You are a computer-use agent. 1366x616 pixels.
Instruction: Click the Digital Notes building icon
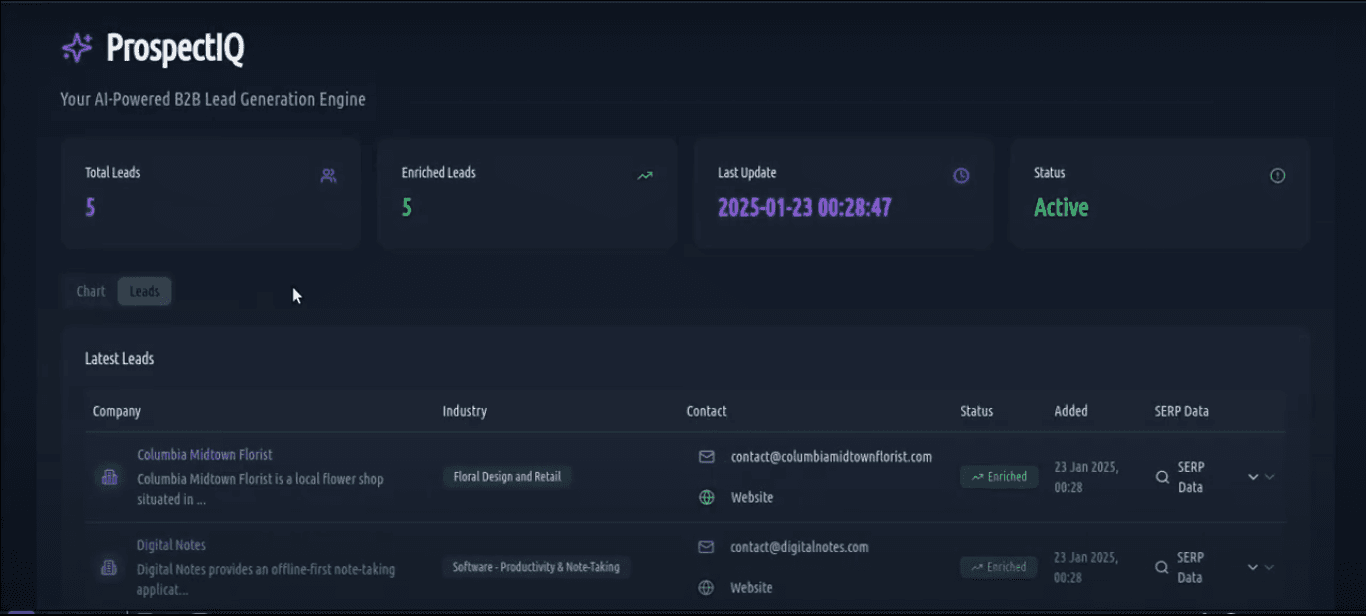point(109,567)
